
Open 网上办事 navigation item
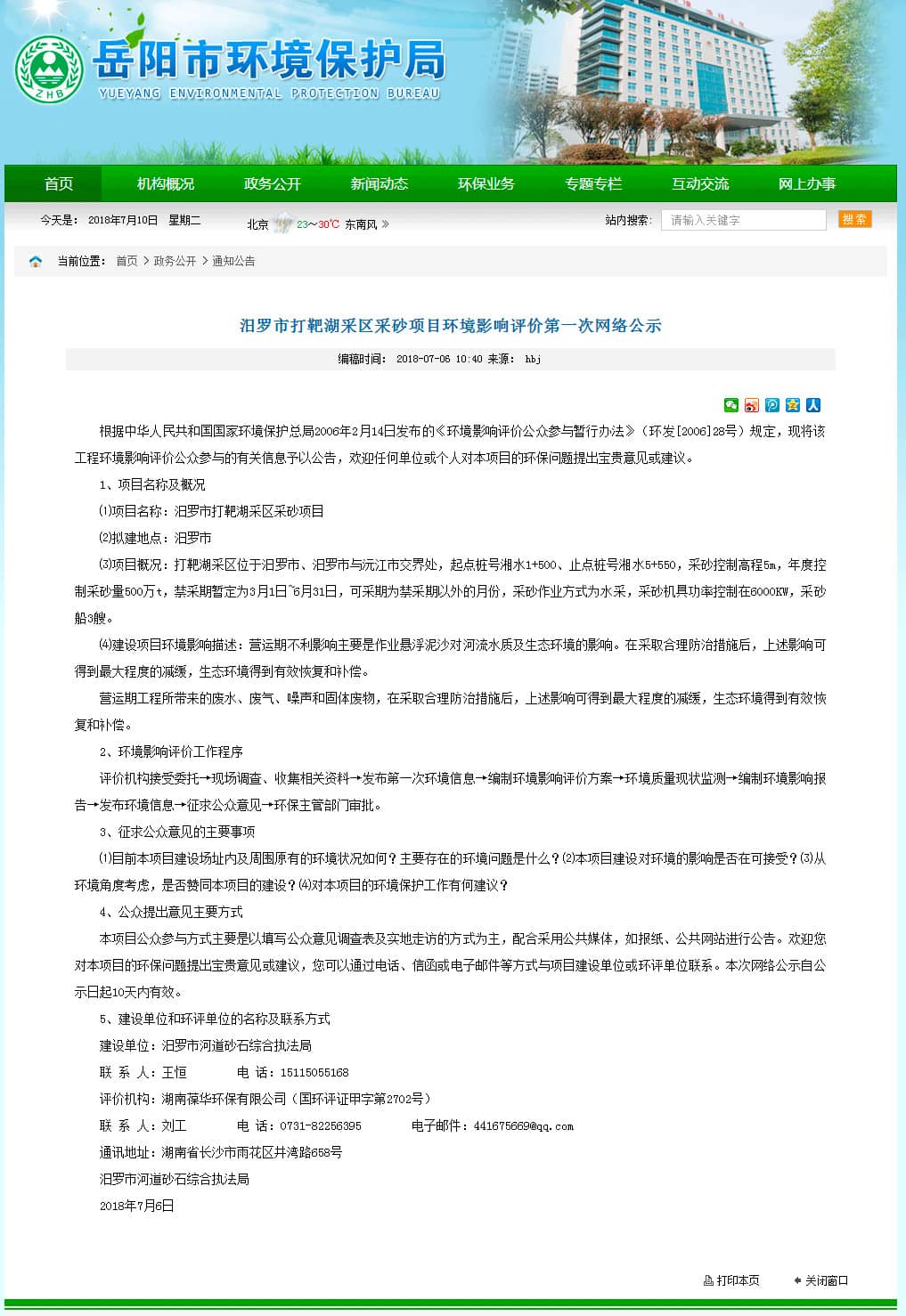807,183
